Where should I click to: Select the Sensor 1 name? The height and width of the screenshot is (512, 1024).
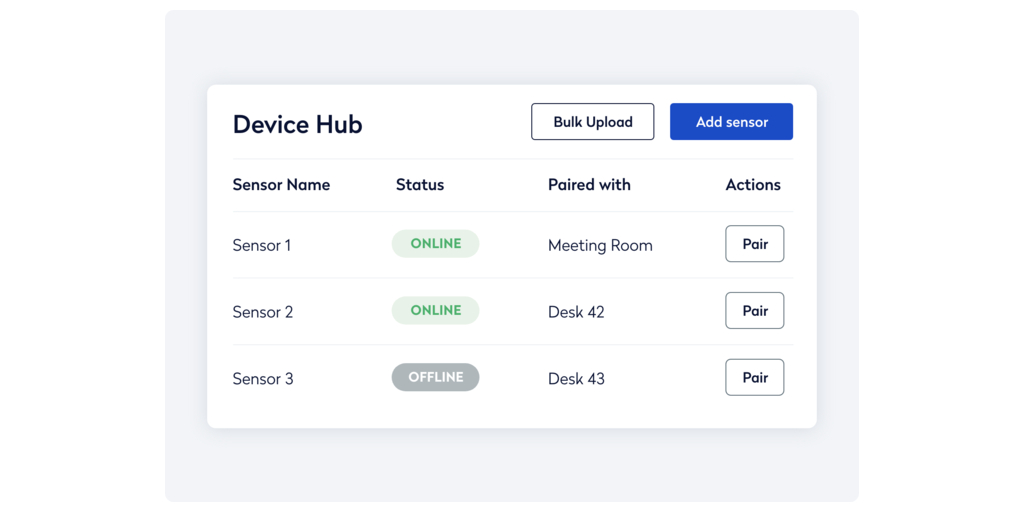262,245
